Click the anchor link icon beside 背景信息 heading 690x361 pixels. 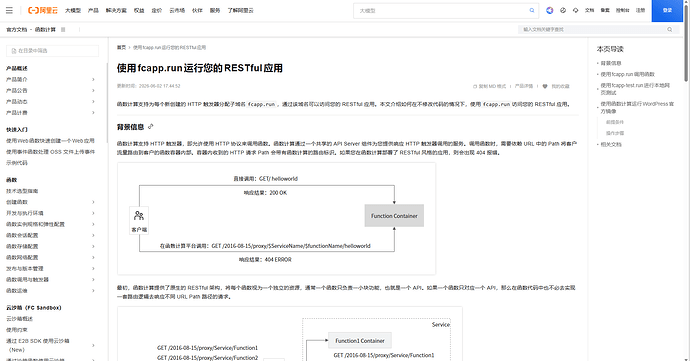150,127
